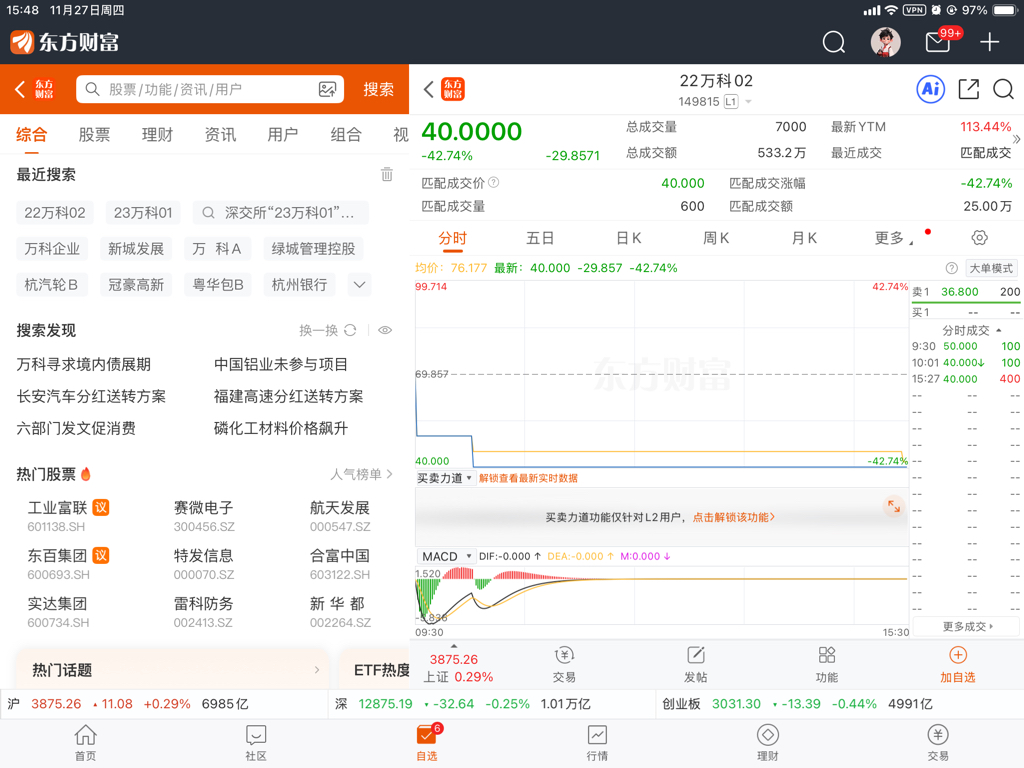Switch to the 用户 tab

(283, 135)
